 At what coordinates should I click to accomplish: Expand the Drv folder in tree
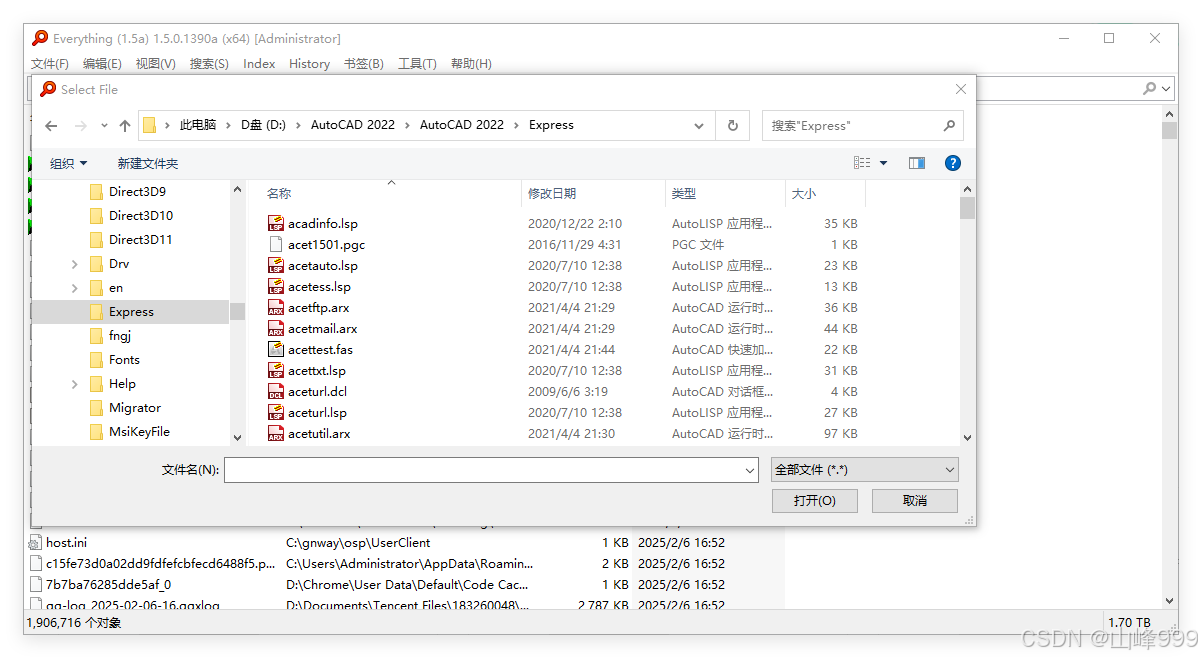pyautogui.click(x=75, y=264)
